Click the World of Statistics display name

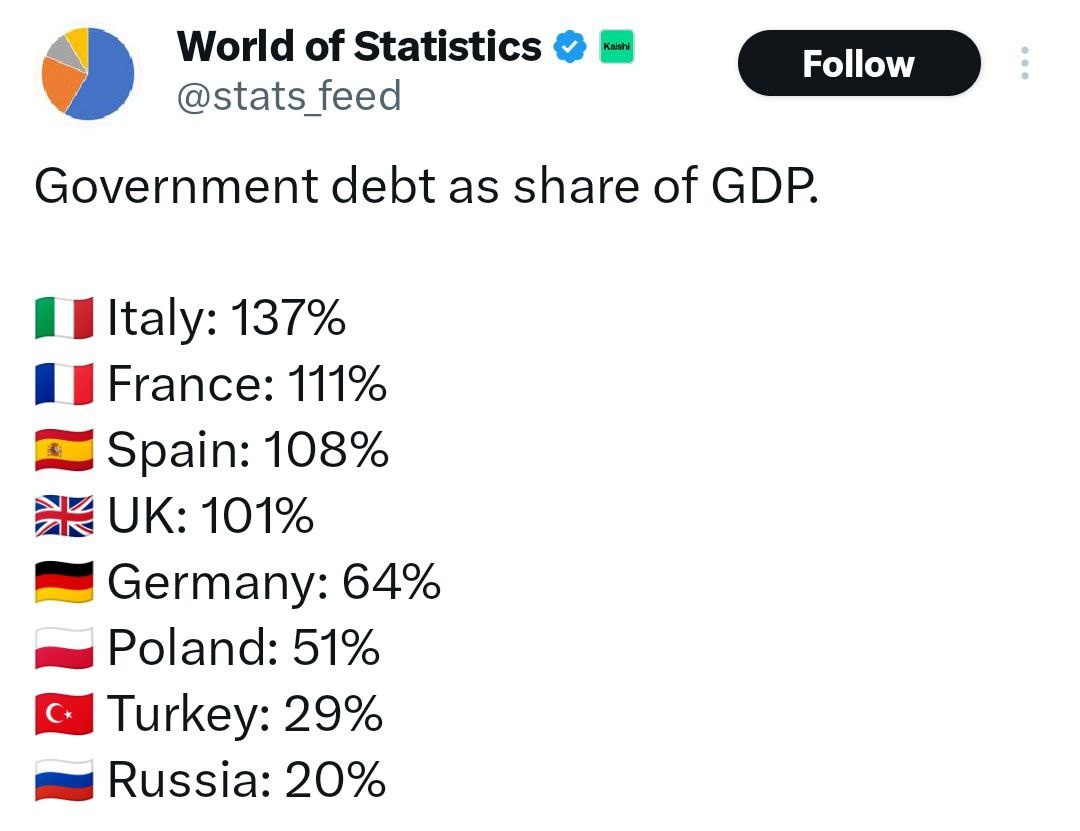(359, 46)
